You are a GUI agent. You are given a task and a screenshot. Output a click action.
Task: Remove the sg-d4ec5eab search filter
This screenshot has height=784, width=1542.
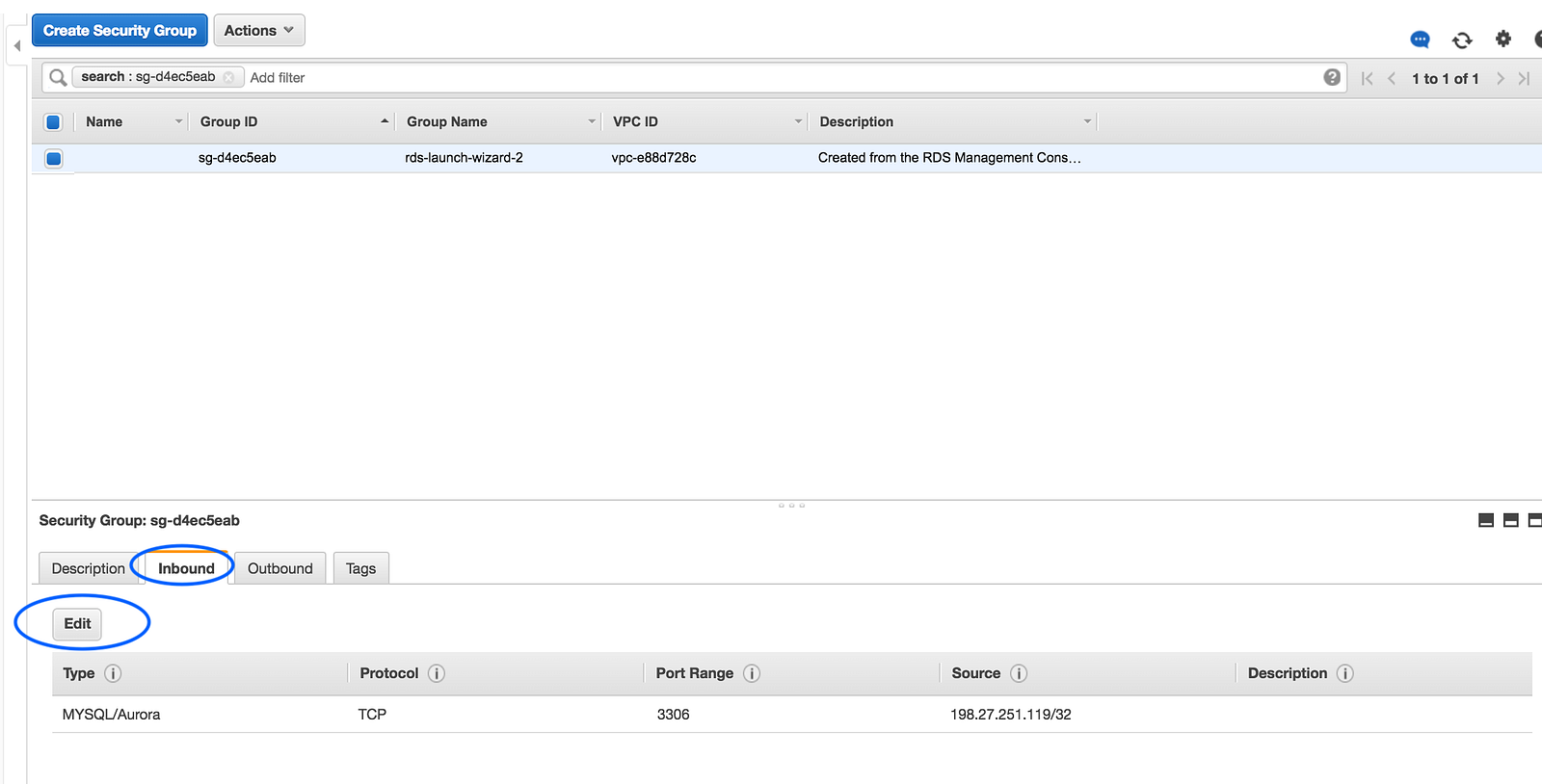tap(228, 77)
